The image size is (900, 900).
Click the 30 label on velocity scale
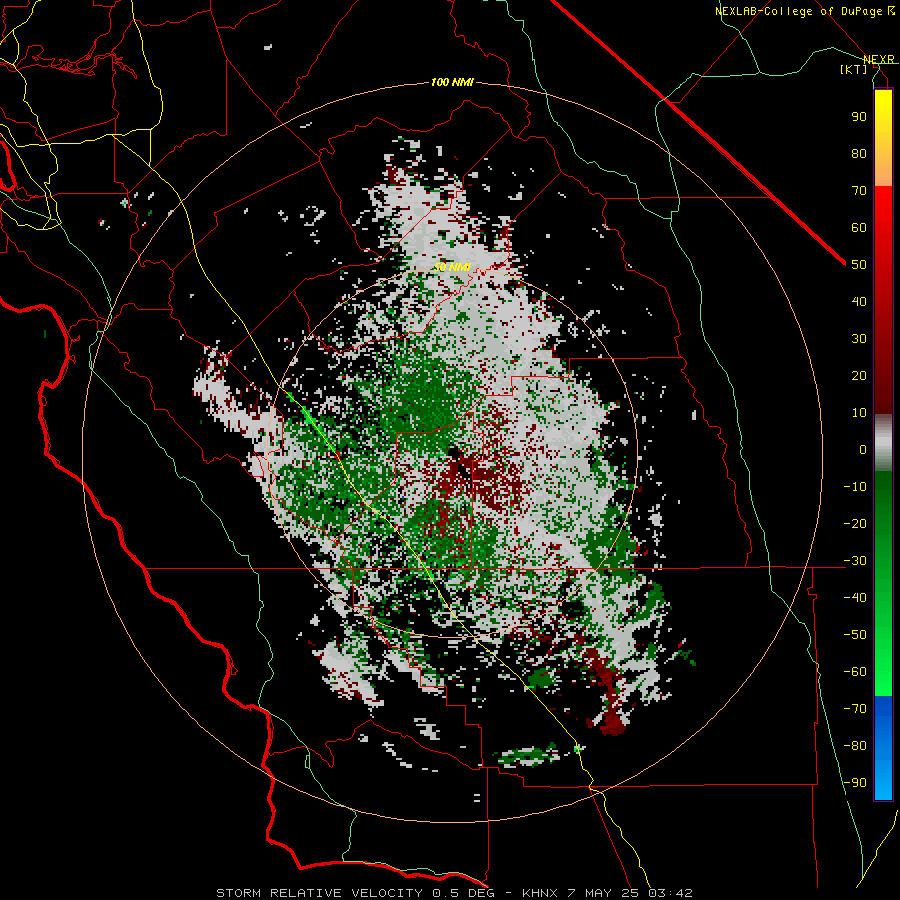point(859,339)
